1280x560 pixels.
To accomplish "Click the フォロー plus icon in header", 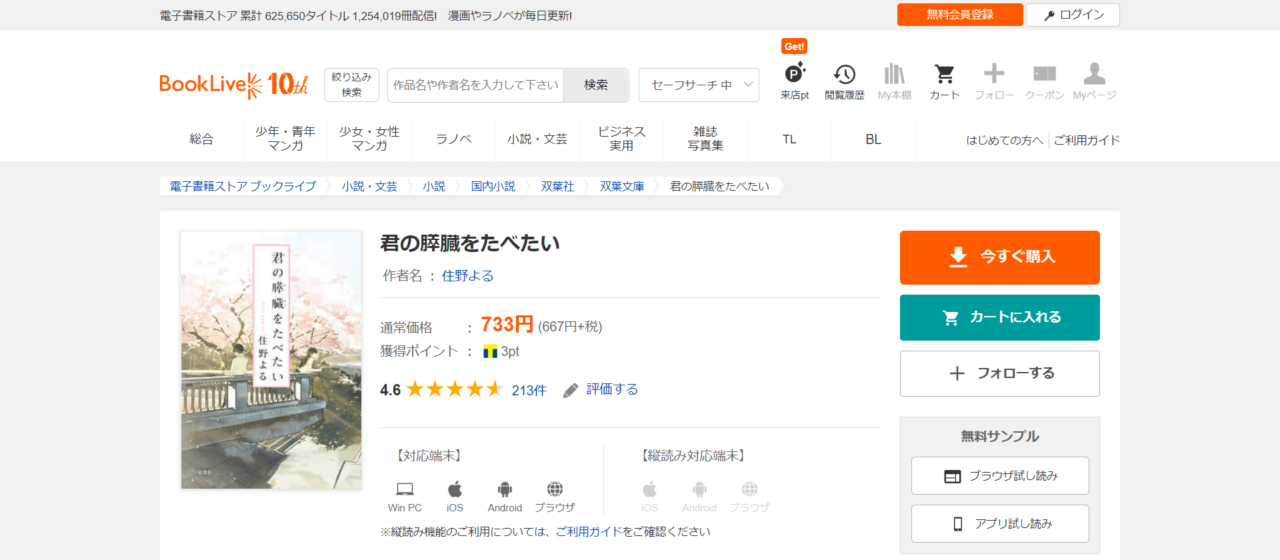I will click(994, 75).
